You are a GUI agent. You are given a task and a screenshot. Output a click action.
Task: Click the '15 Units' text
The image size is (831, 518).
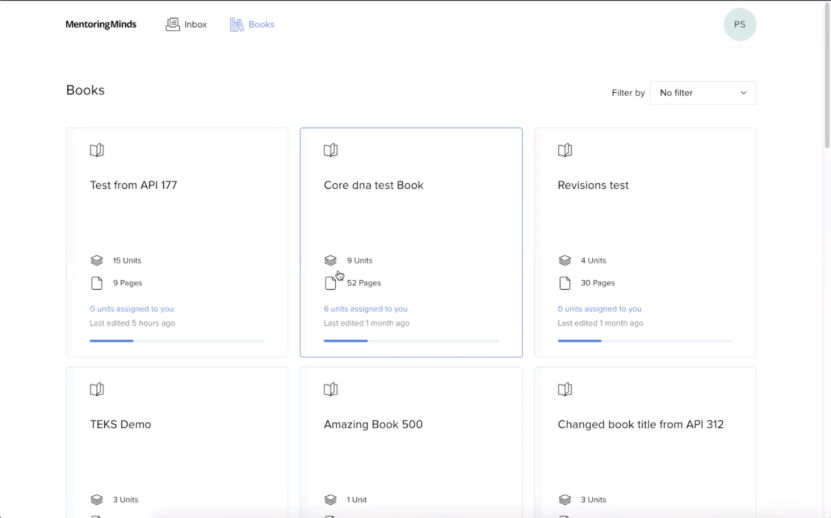click(x=127, y=260)
